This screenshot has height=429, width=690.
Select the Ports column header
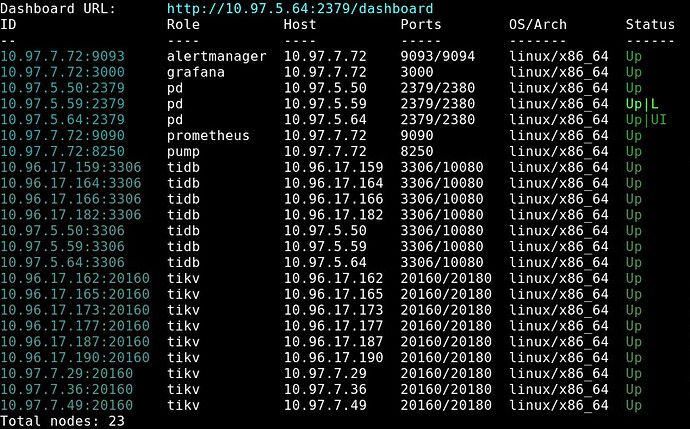pos(420,23)
